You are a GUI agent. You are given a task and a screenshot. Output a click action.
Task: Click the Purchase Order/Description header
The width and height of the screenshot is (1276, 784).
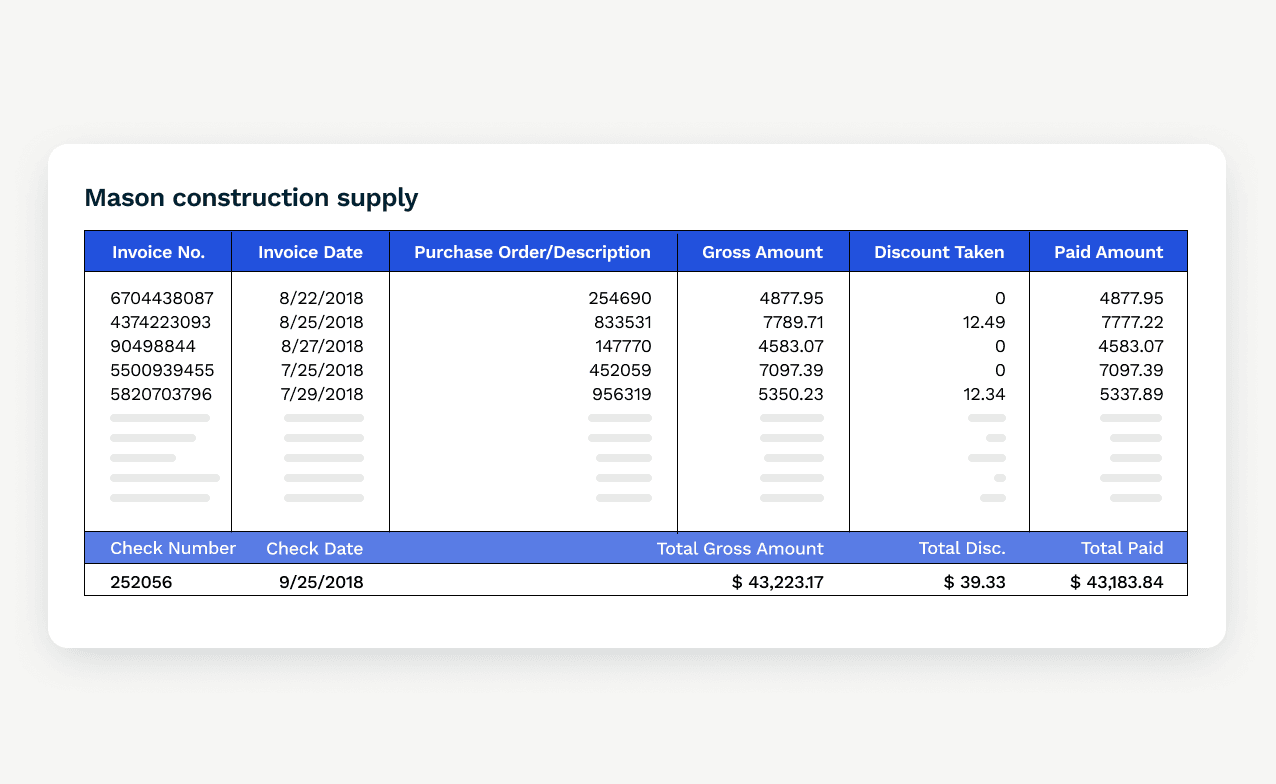[x=532, y=252]
